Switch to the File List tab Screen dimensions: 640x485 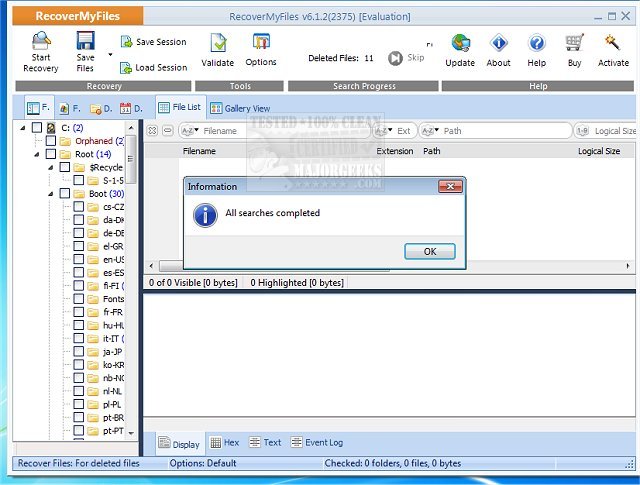pyautogui.click(x=180, y=107)
